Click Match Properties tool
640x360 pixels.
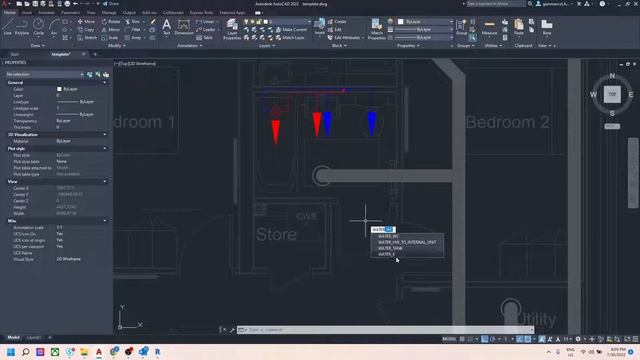click(x=376, y=29)
